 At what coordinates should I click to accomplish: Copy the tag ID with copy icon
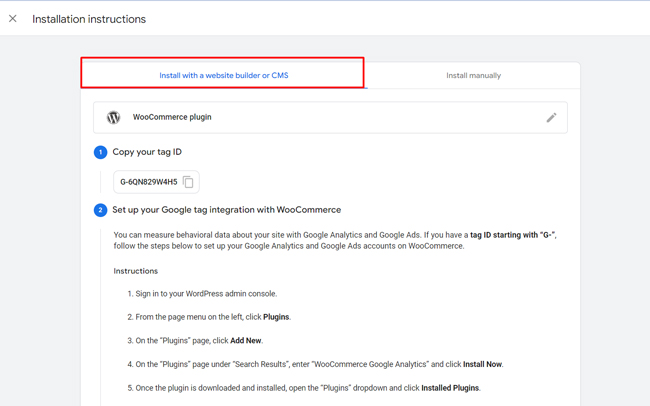(x=188, y=182)
